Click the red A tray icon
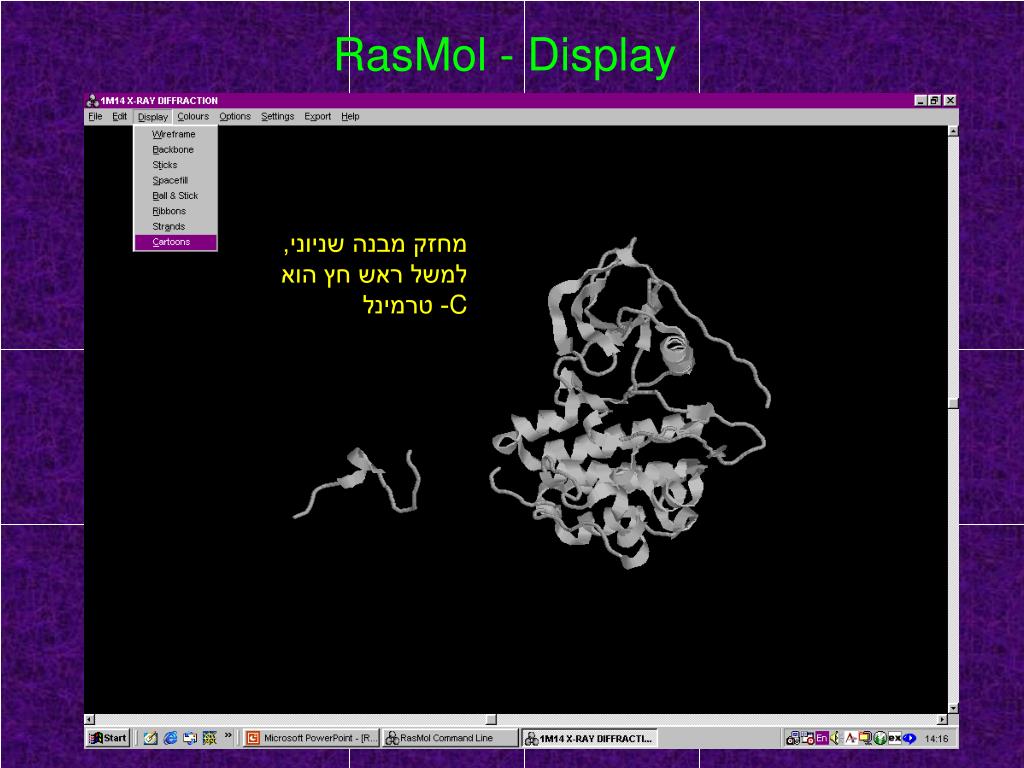This screenshot has height=768, width=1024. tap(851, 738)
